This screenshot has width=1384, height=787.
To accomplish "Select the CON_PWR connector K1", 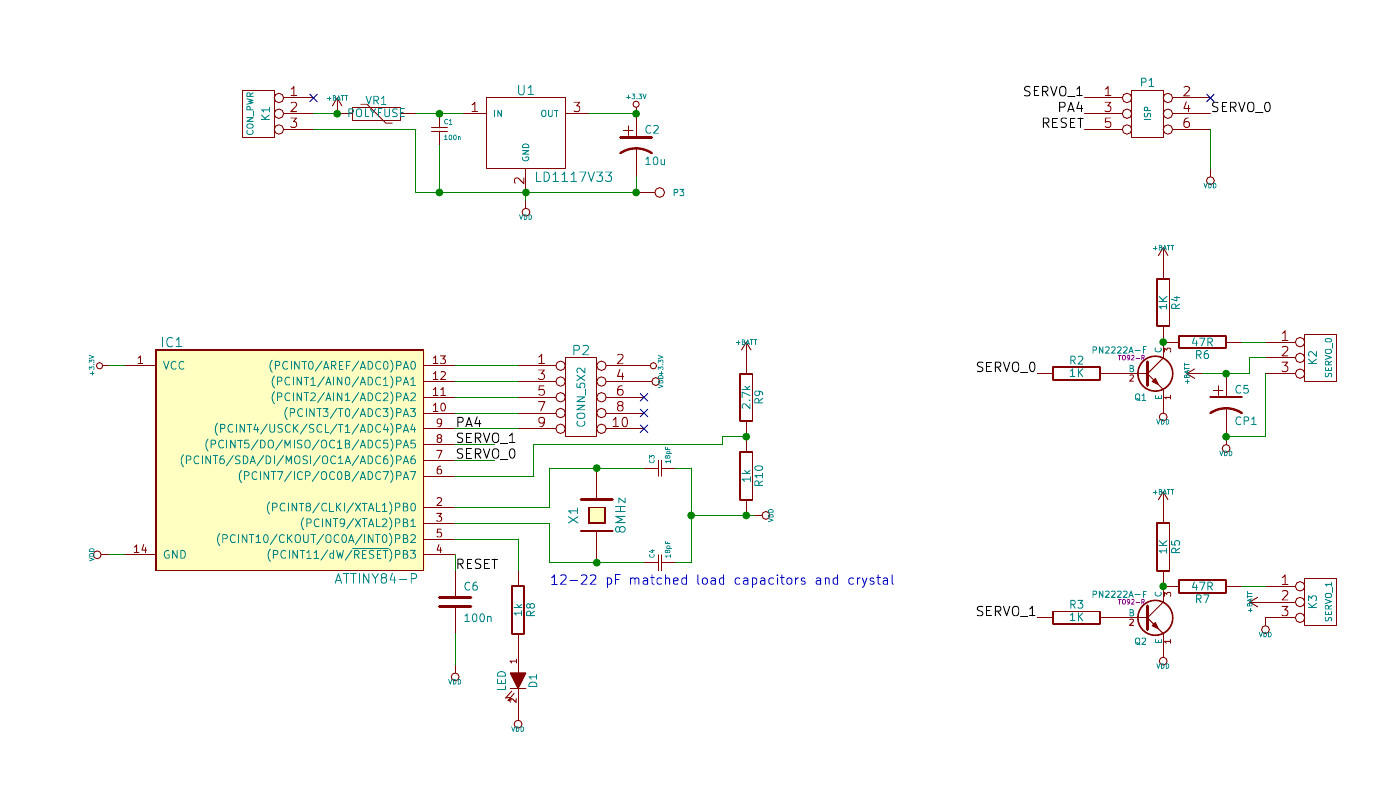I will 258,112.
